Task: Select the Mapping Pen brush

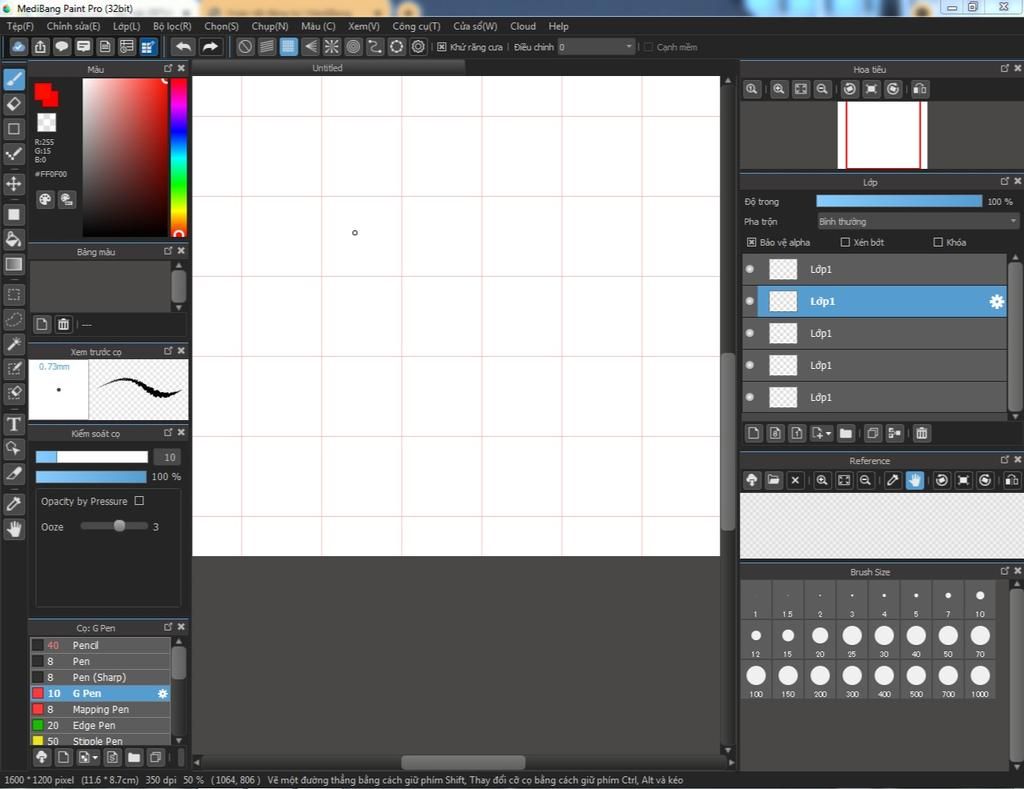Action: (x=101, y=709)
